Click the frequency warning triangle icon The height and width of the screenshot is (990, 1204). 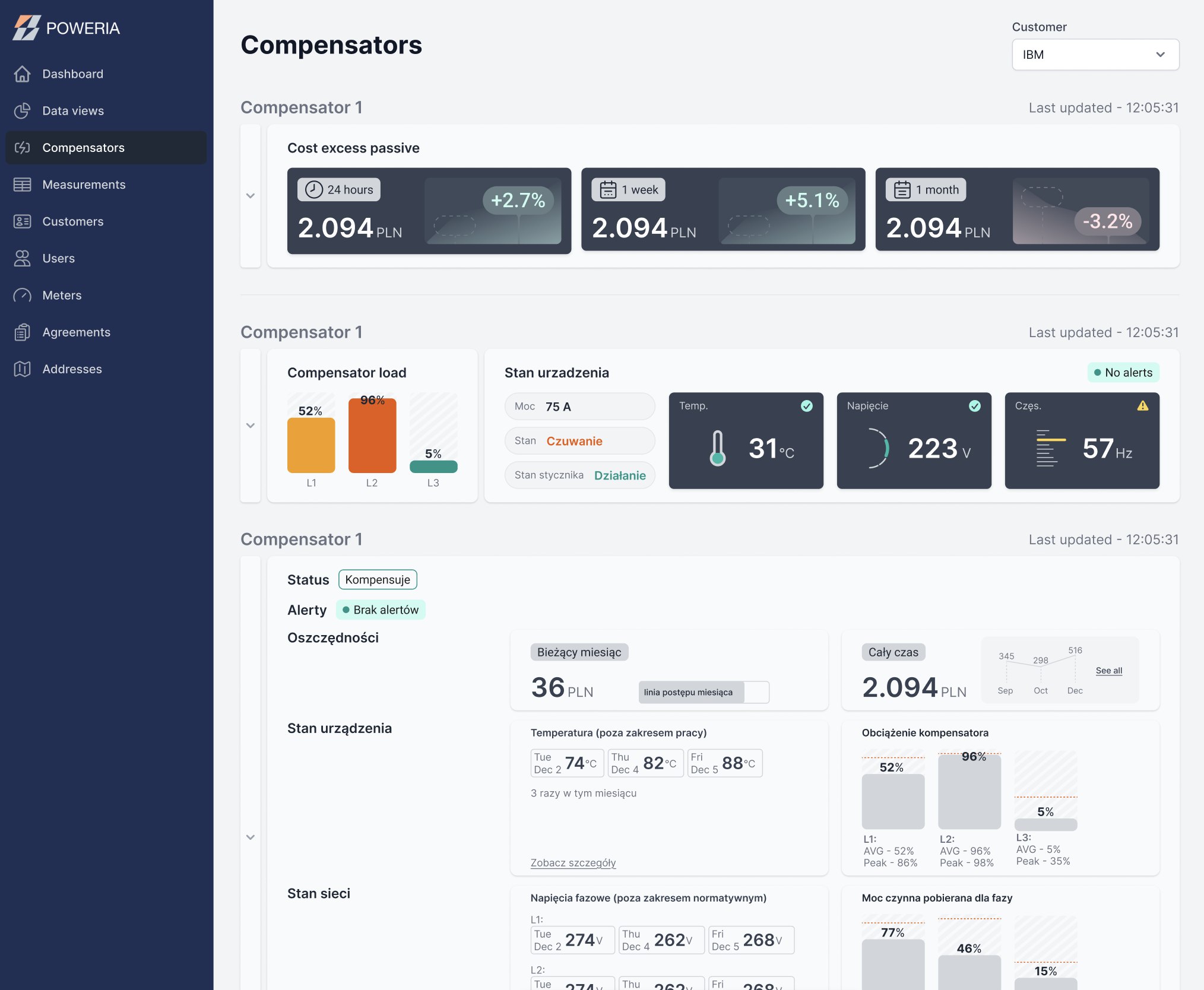point(1143,406)
